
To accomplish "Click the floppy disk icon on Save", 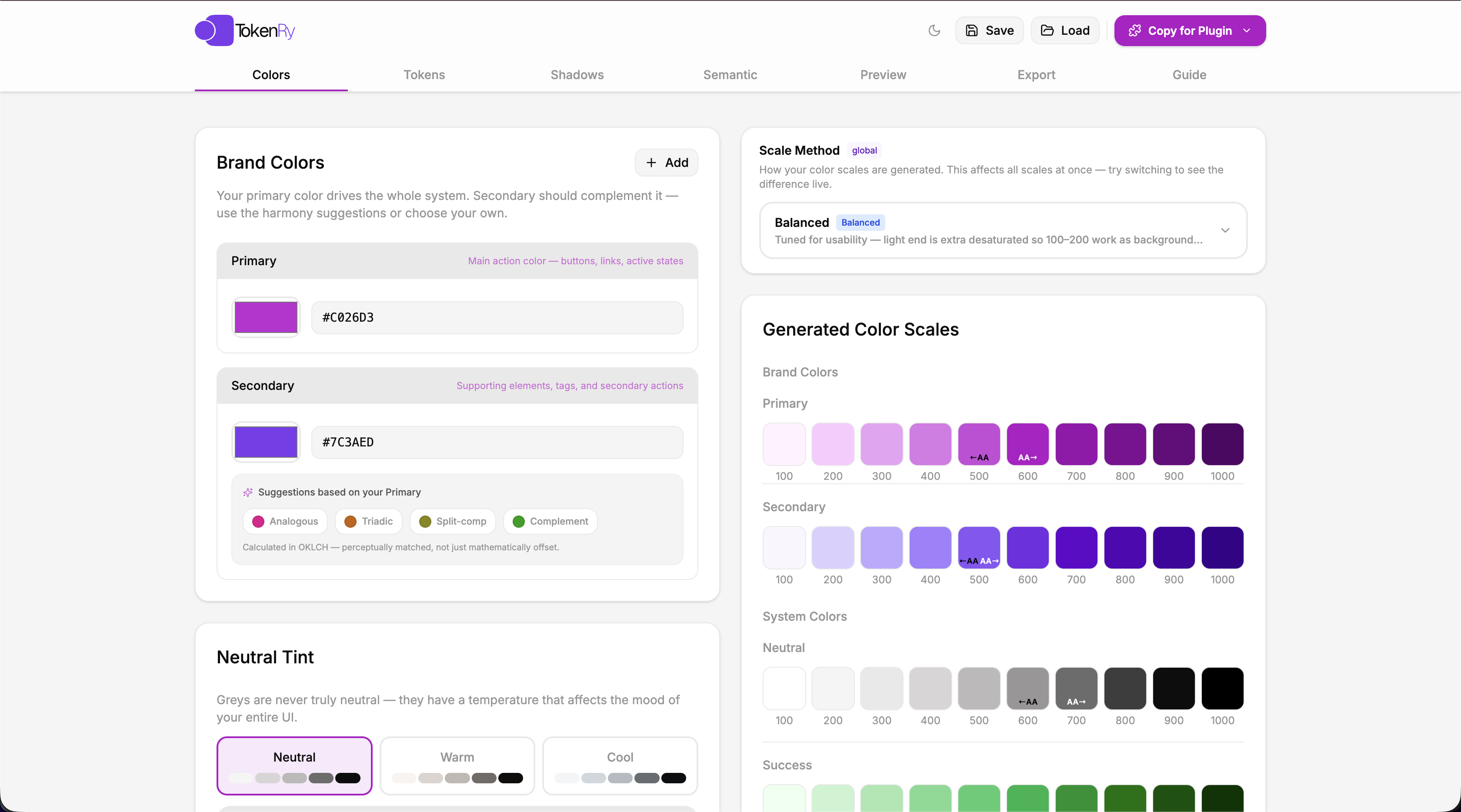I will pyautogui.click(x=972, y=30).
